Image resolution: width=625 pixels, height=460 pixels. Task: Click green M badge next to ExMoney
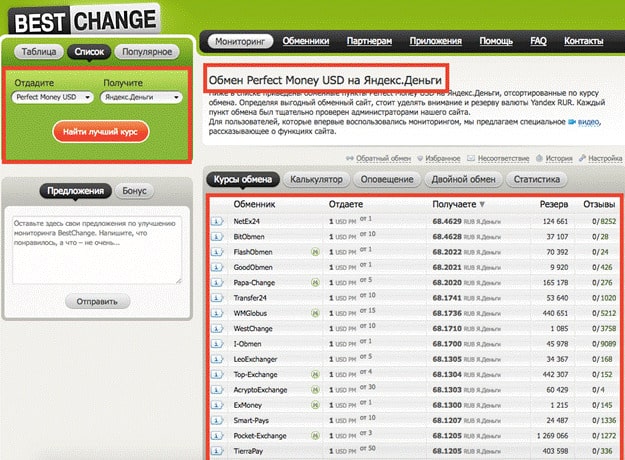pos(315,405)
